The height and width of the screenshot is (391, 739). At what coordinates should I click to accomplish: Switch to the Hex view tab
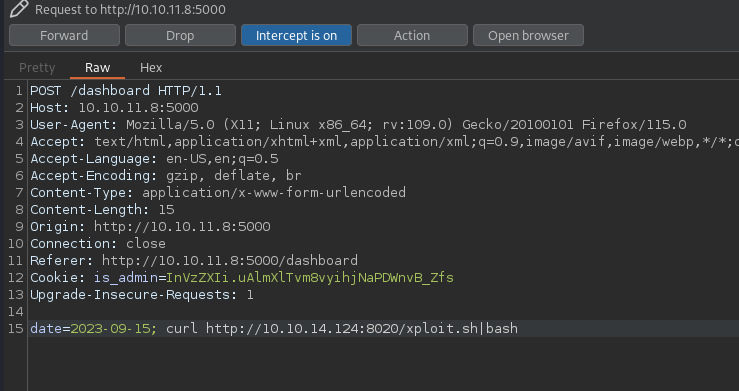click(x=151, y=67)
